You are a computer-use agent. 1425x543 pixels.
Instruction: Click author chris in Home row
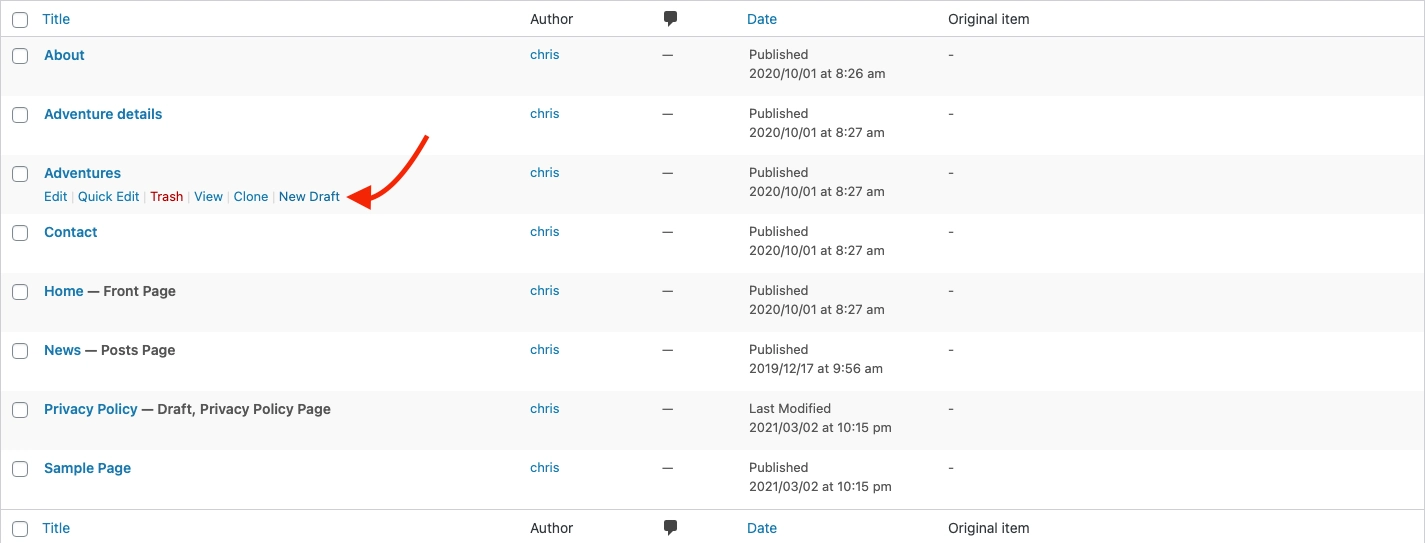click(545, 291)
